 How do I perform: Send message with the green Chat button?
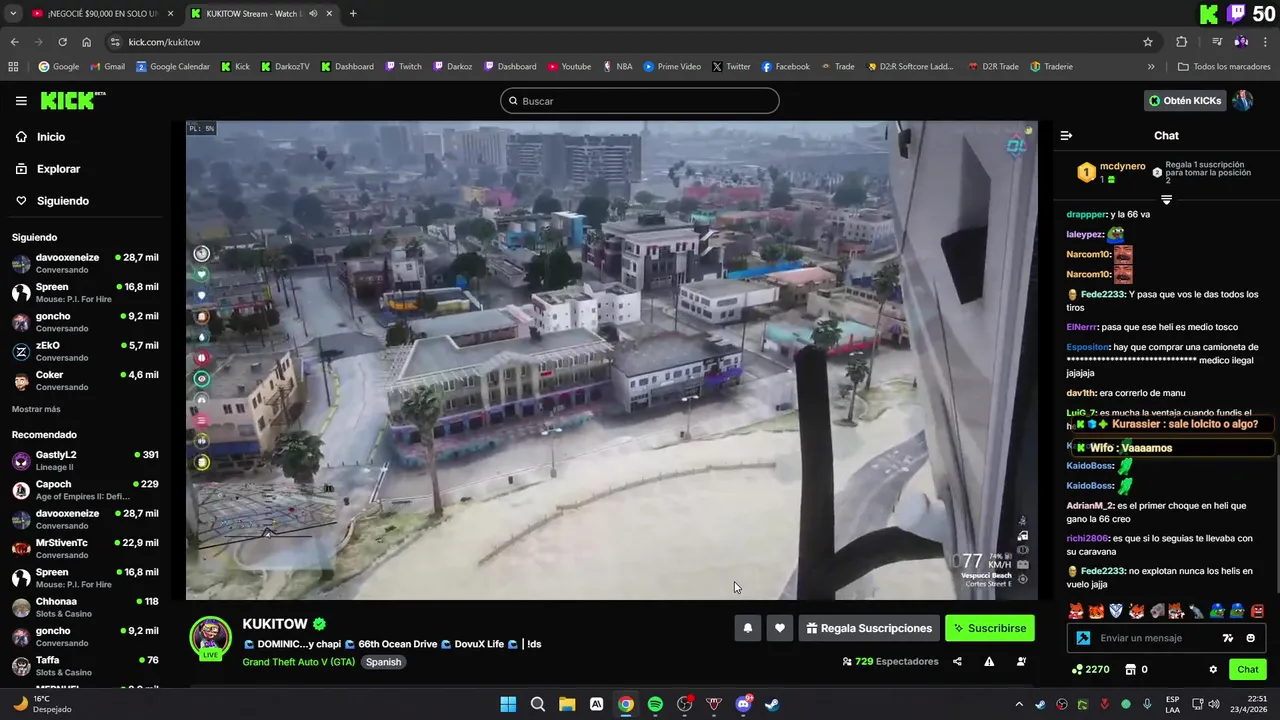click(x=1248, y=669)
